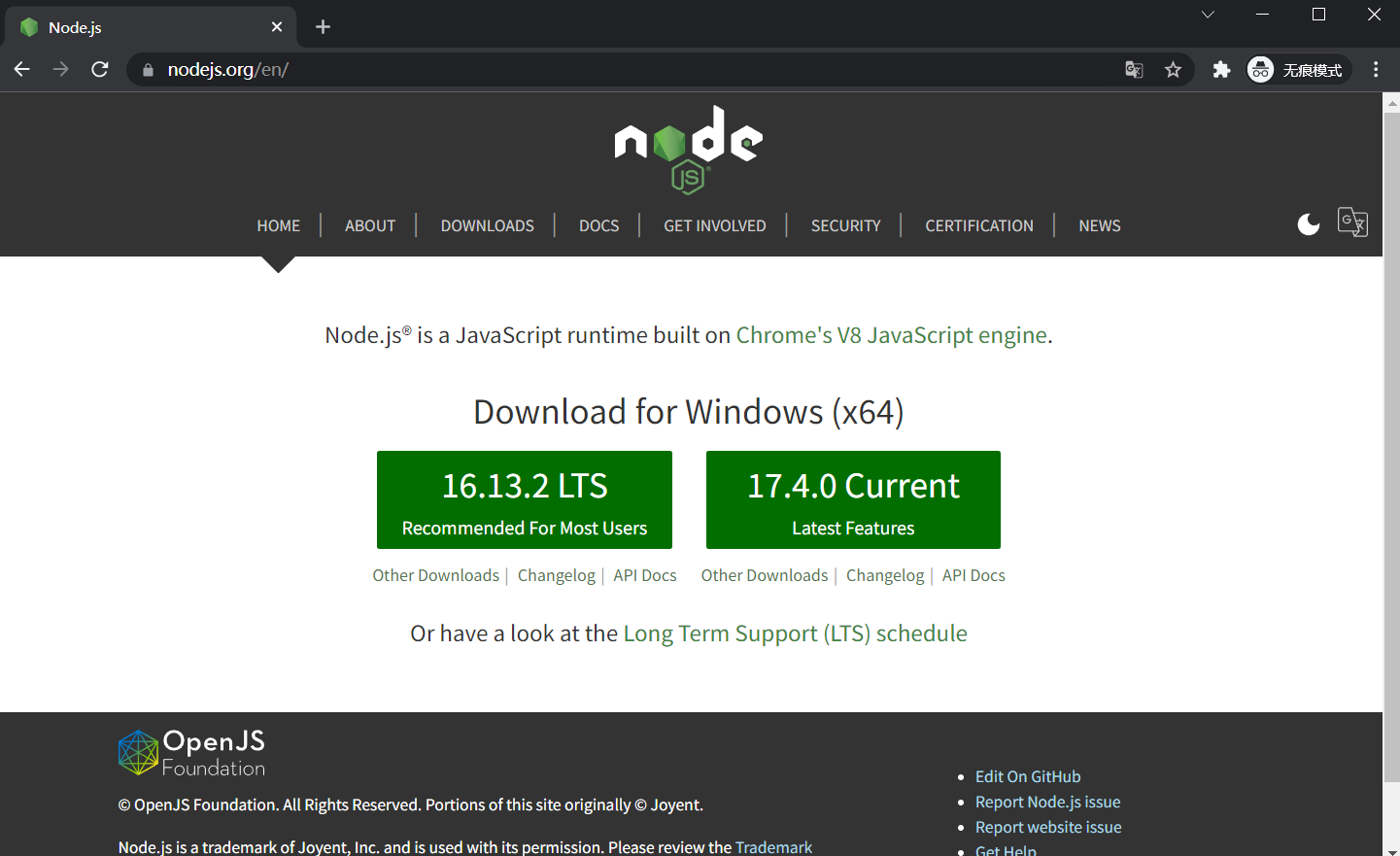Go to HOME in navigation
This screenshot has height=856, width=1400.
(x=279, y=225)
